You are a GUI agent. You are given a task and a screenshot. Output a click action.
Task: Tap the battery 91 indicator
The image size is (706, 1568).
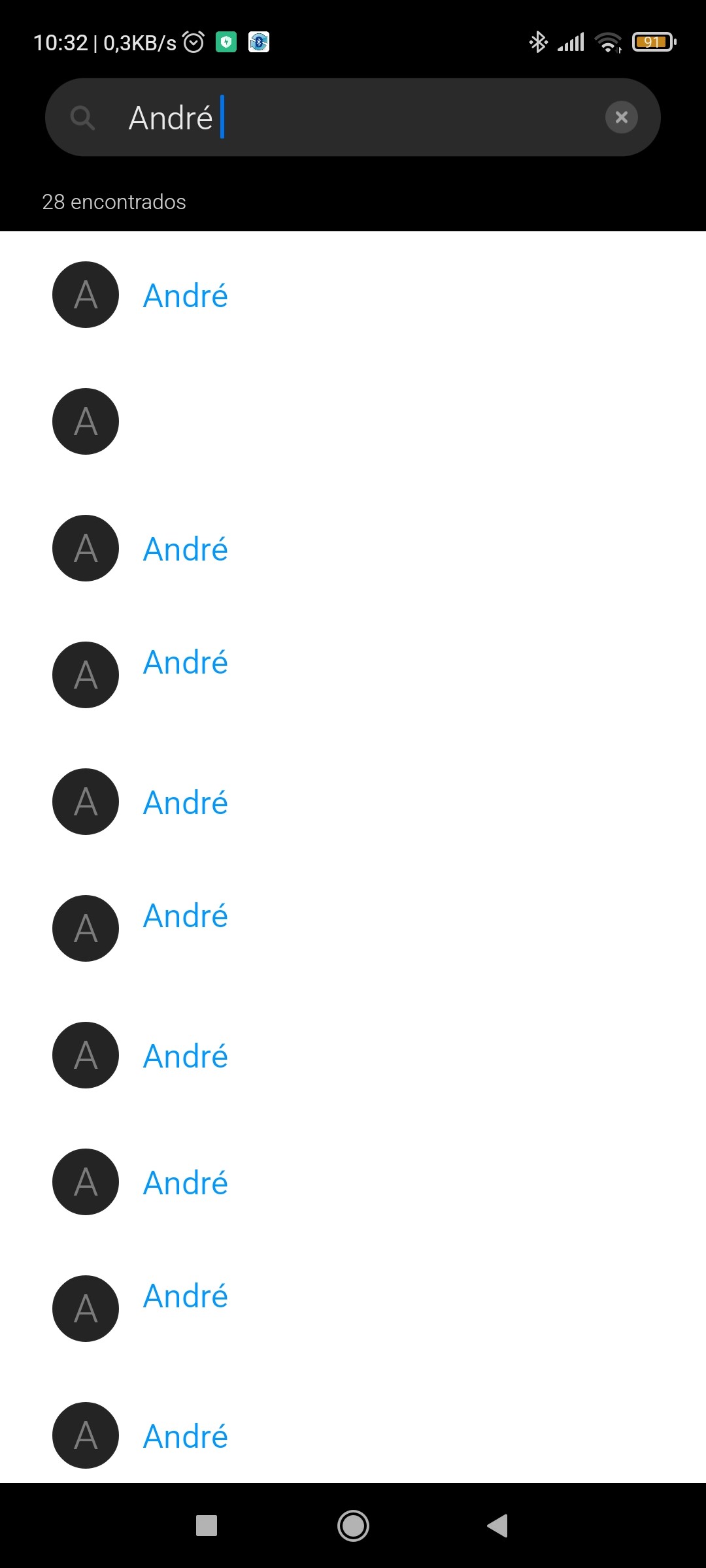[653, 42]
